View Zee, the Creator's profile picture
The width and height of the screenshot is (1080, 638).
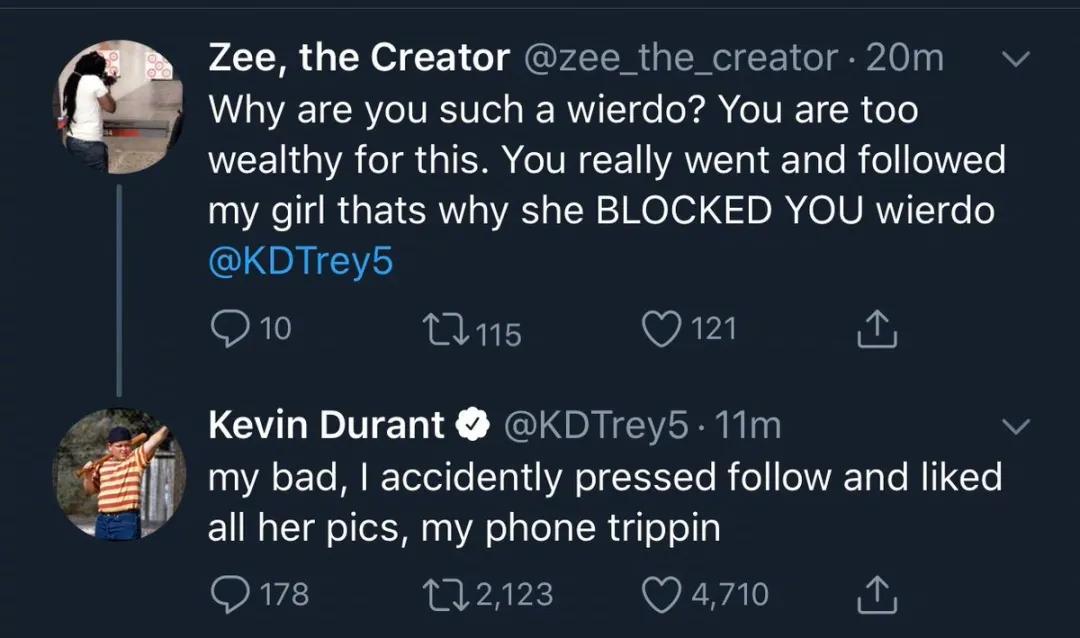pyautogui.click(x=118, y=107)
